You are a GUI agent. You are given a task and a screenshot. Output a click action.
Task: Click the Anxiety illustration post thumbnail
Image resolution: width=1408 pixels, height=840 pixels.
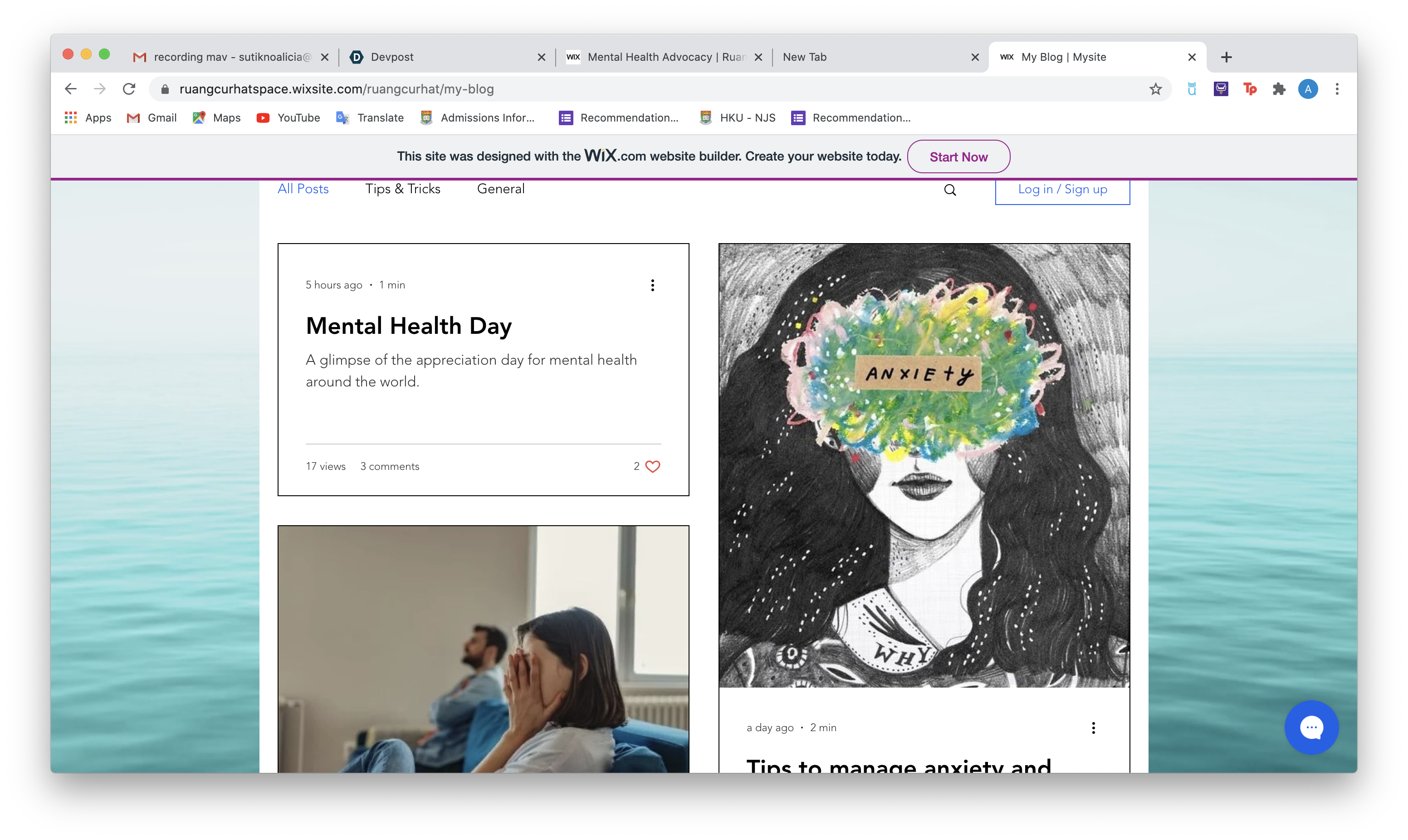924,465
